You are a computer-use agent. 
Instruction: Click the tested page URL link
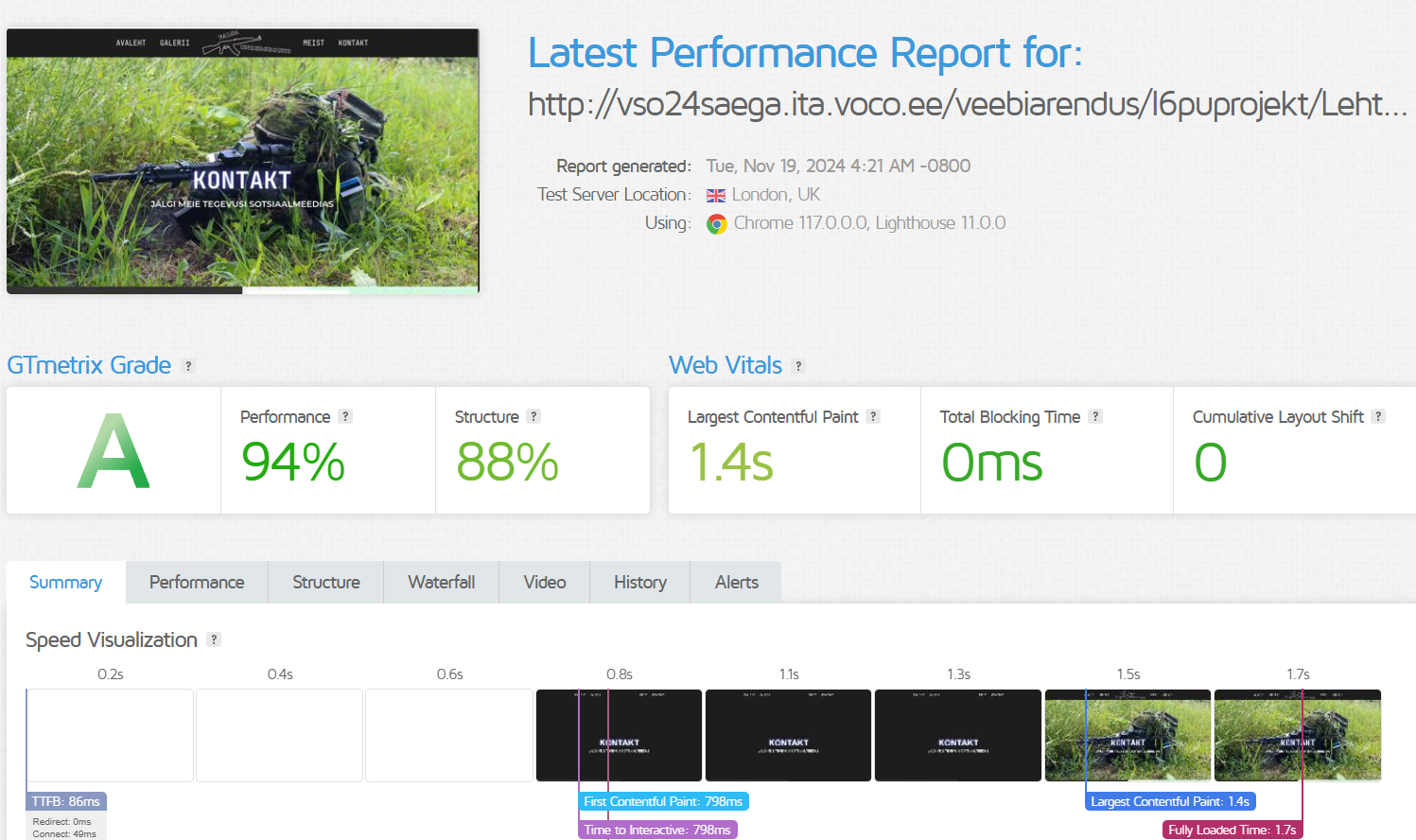point(966,104)
